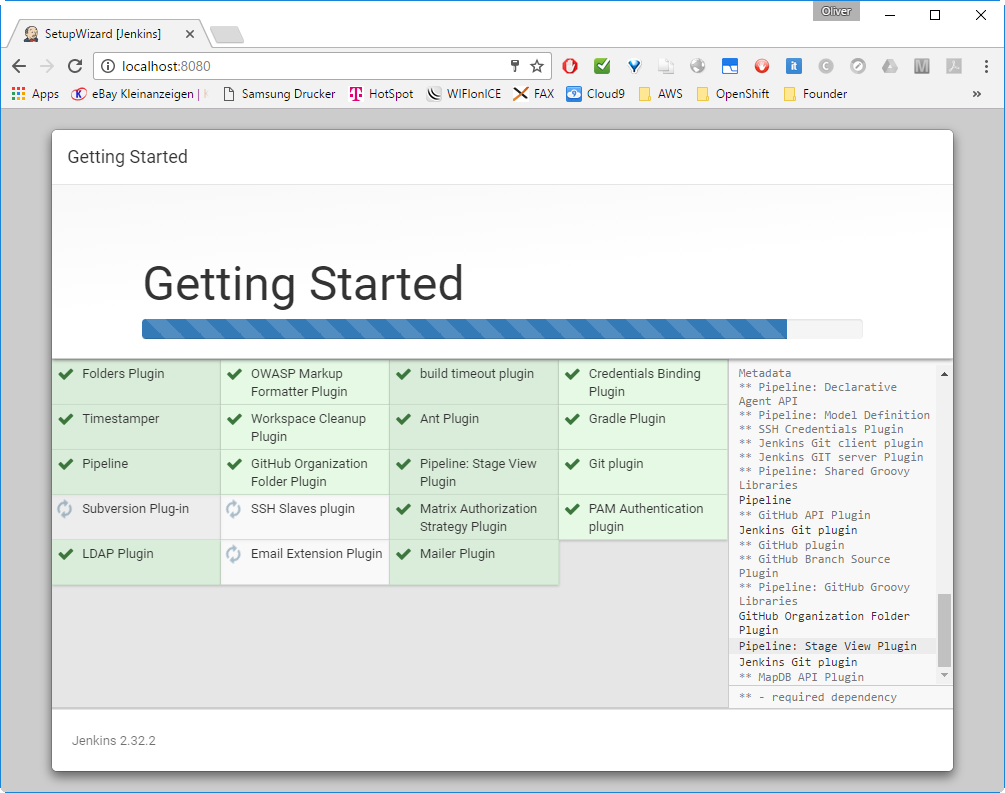Image resolution: width=1005 pixels, height=793 pixels.
Task: Click the Adobe Acrobat extension icon
Action: tap(953, 66)
